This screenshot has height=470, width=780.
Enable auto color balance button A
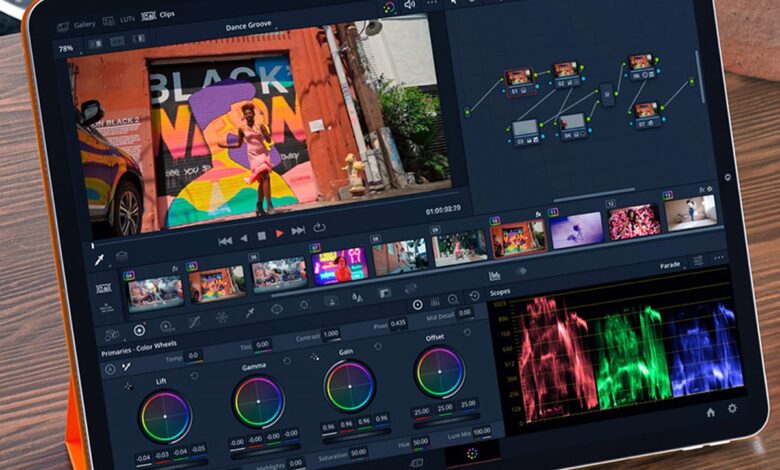110,369
